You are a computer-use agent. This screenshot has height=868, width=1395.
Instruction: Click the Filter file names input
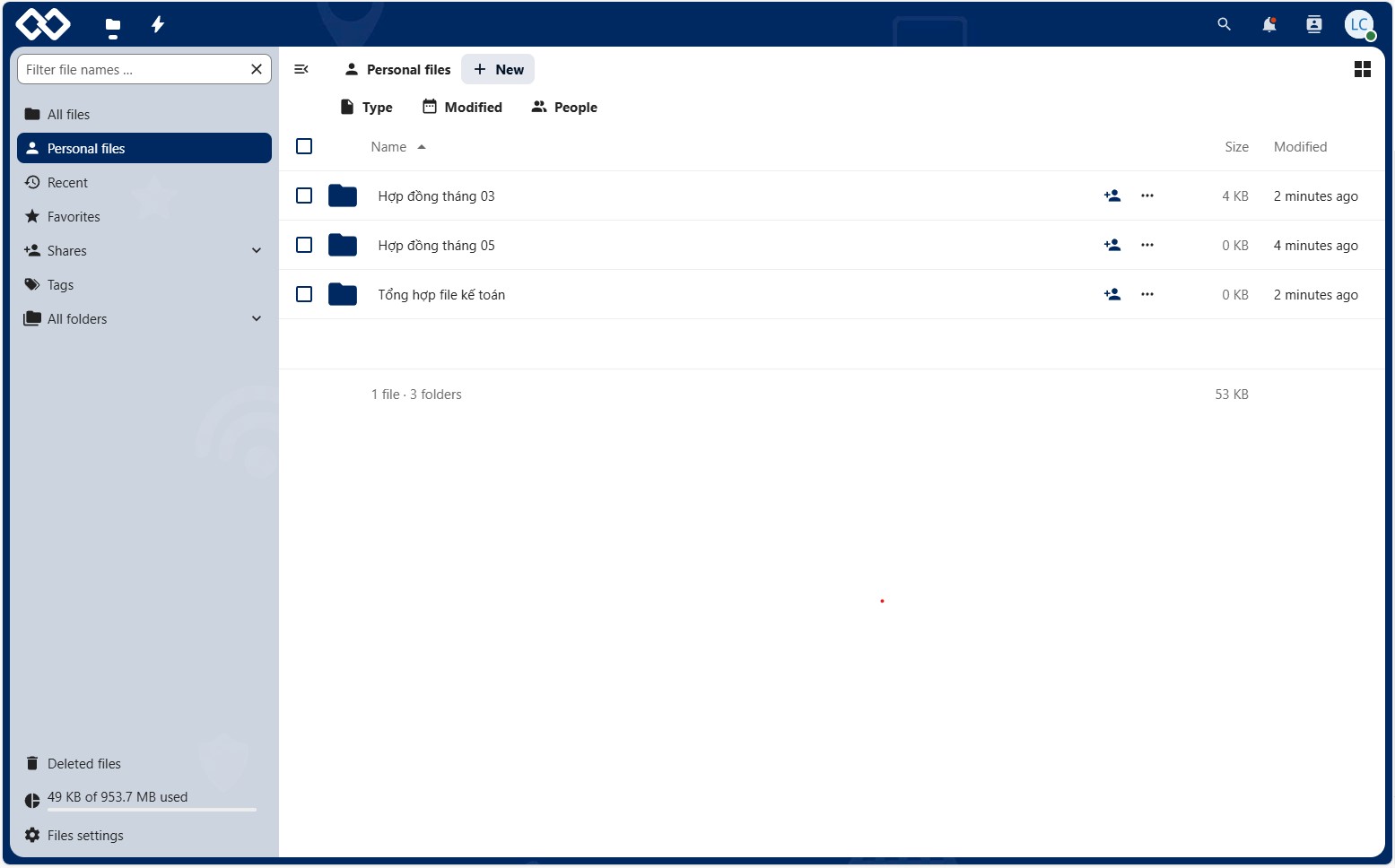(x=133, y=69)
